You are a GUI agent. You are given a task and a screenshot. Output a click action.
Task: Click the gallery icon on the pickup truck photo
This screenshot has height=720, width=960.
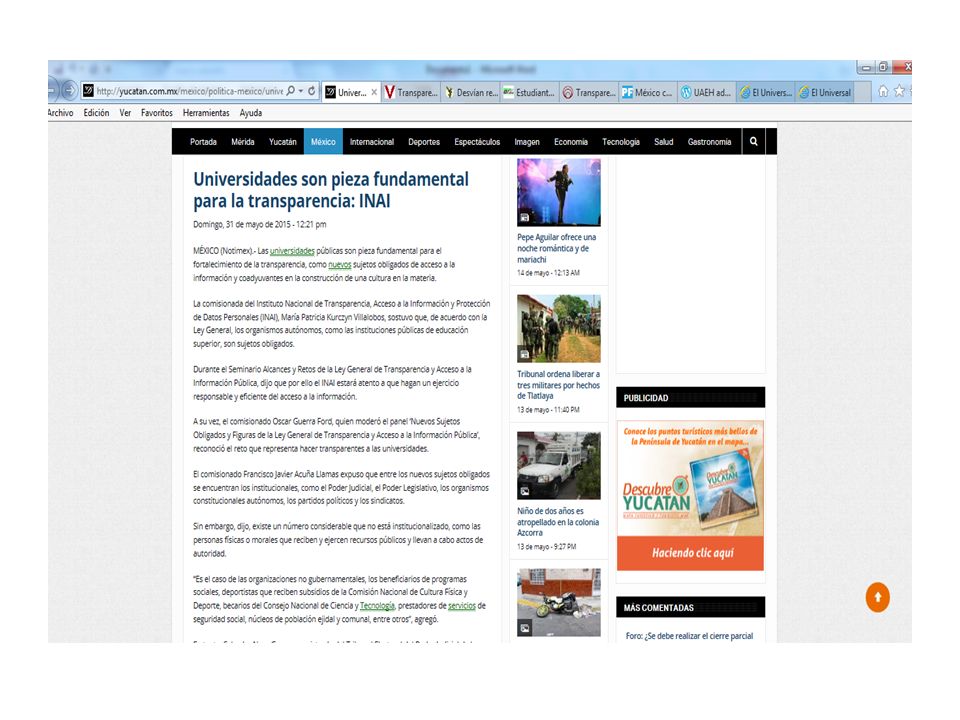(x=525, y=491)
